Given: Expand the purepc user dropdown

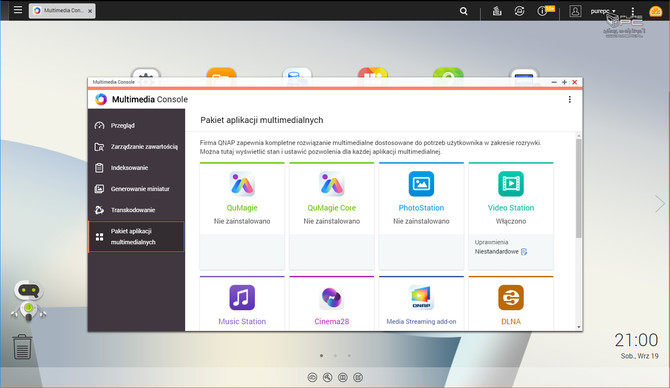Looking at the screenshot, I should point(603,11).
